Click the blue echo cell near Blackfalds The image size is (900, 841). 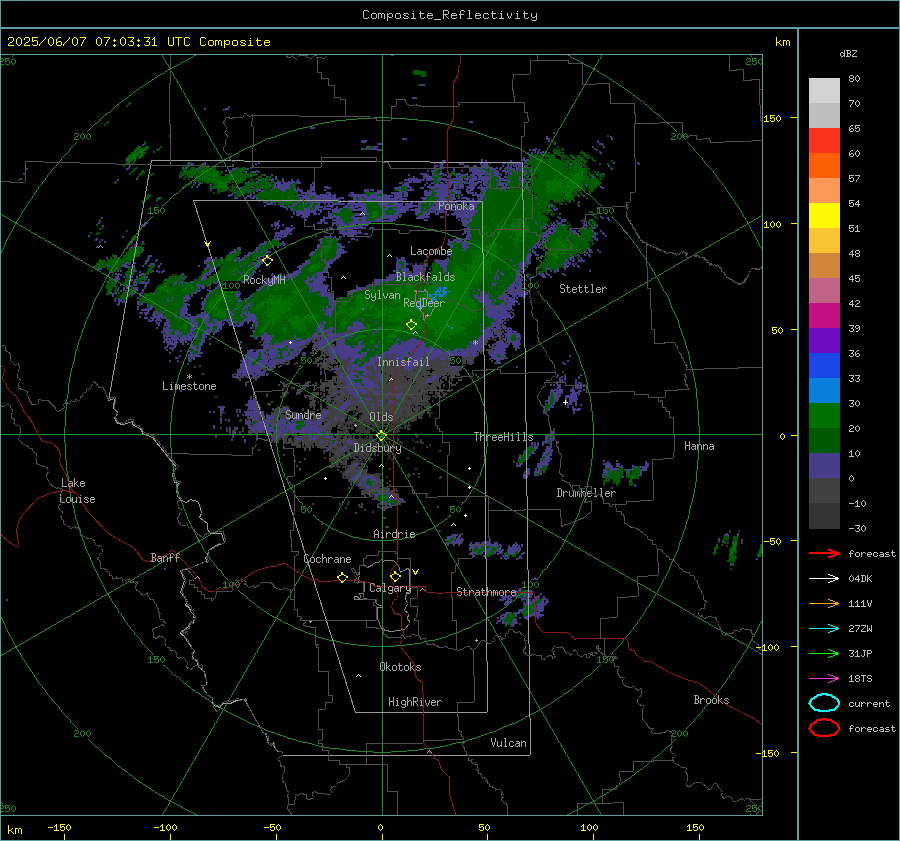click(439, 292)
